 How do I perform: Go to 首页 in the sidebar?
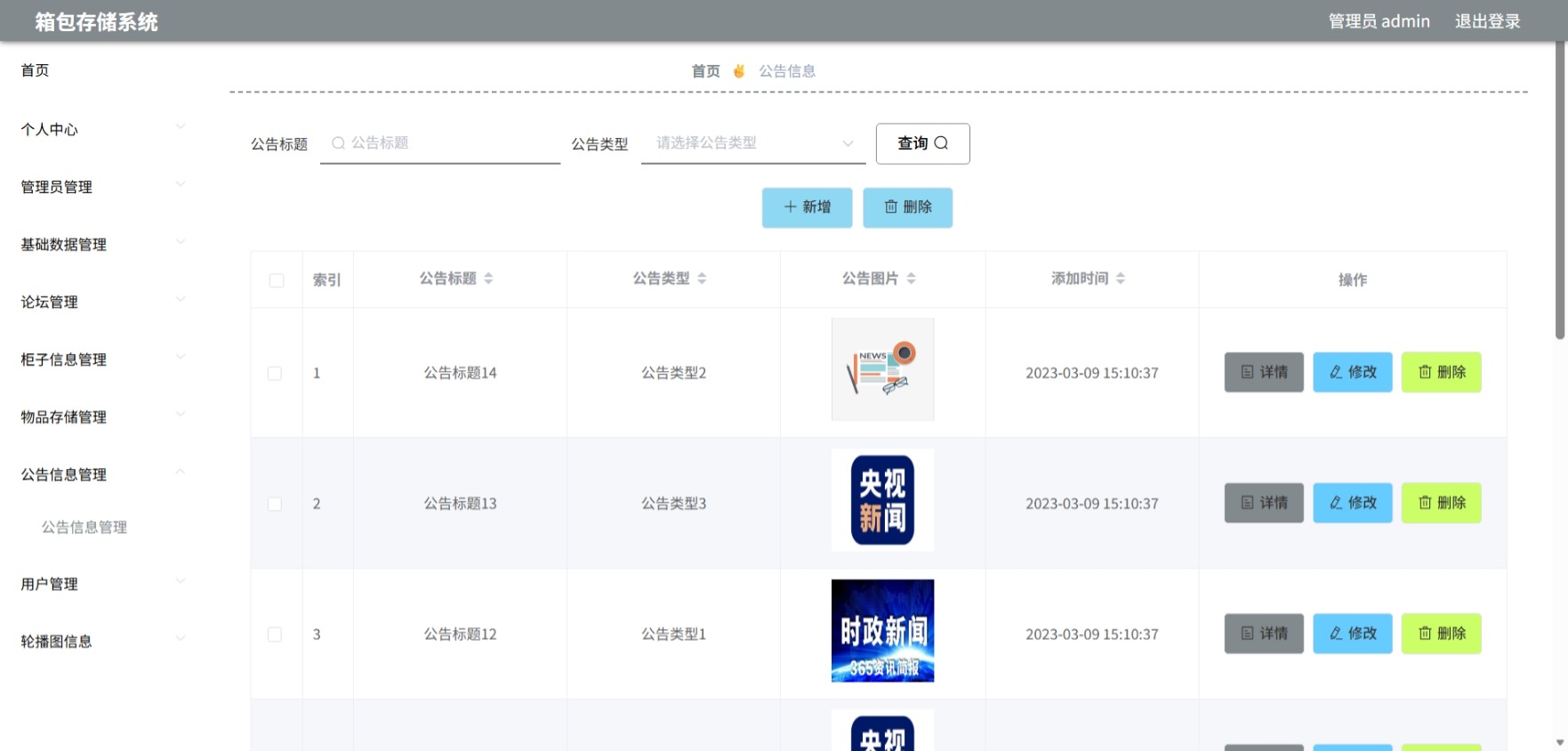point(35,70)
